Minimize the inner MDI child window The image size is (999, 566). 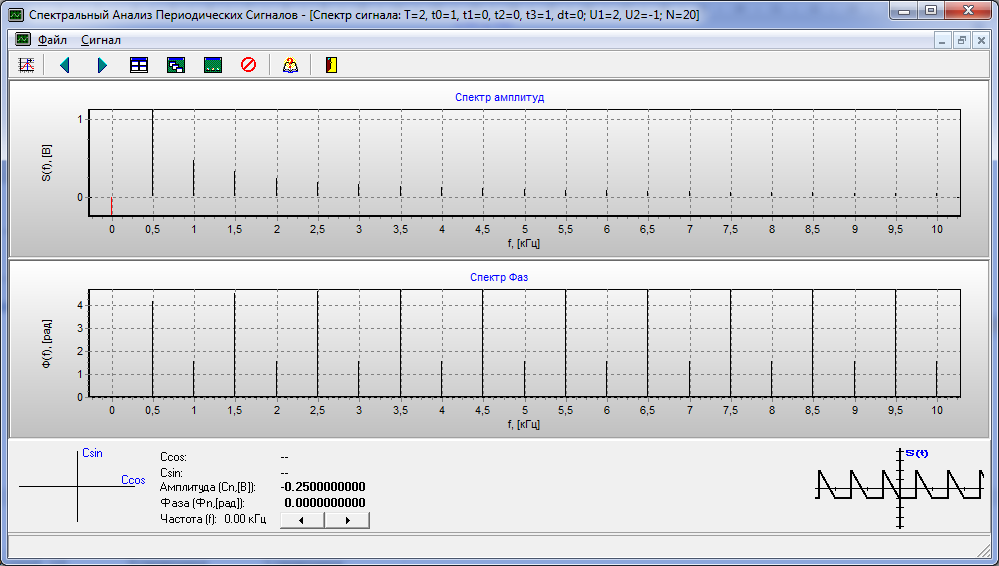pos(943,40)
